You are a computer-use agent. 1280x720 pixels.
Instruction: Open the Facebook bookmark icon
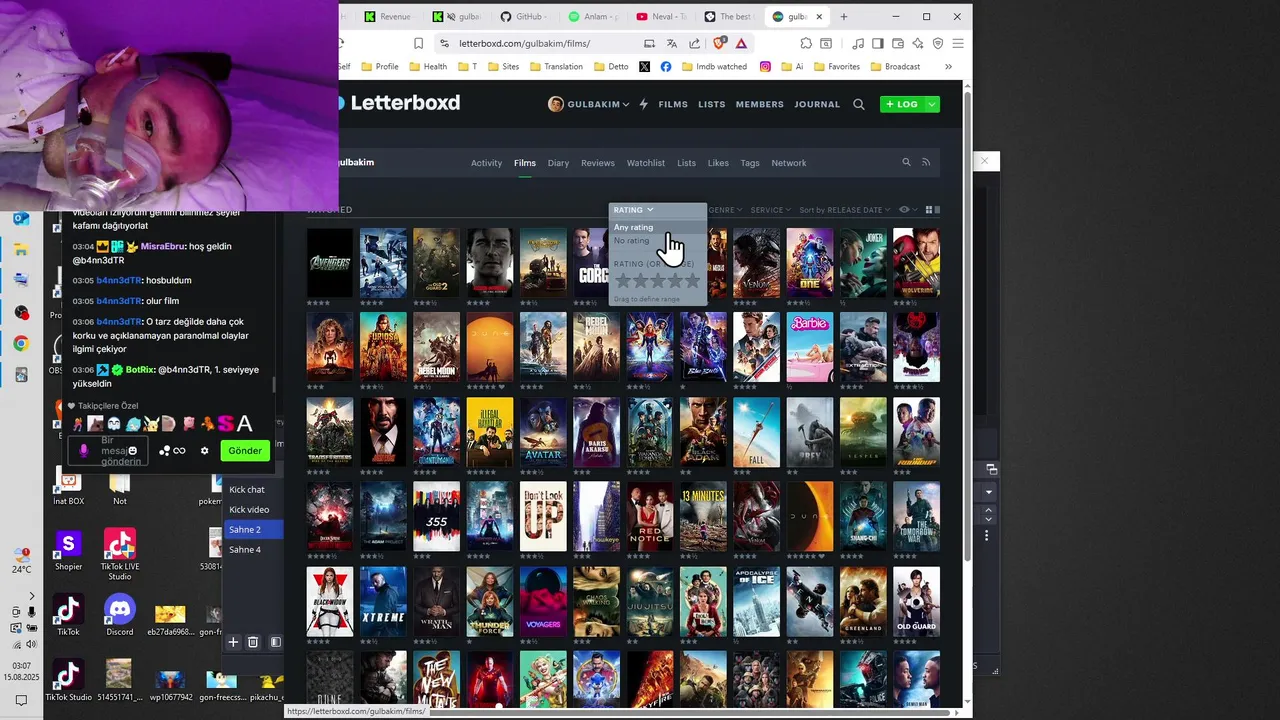point(666,67)
